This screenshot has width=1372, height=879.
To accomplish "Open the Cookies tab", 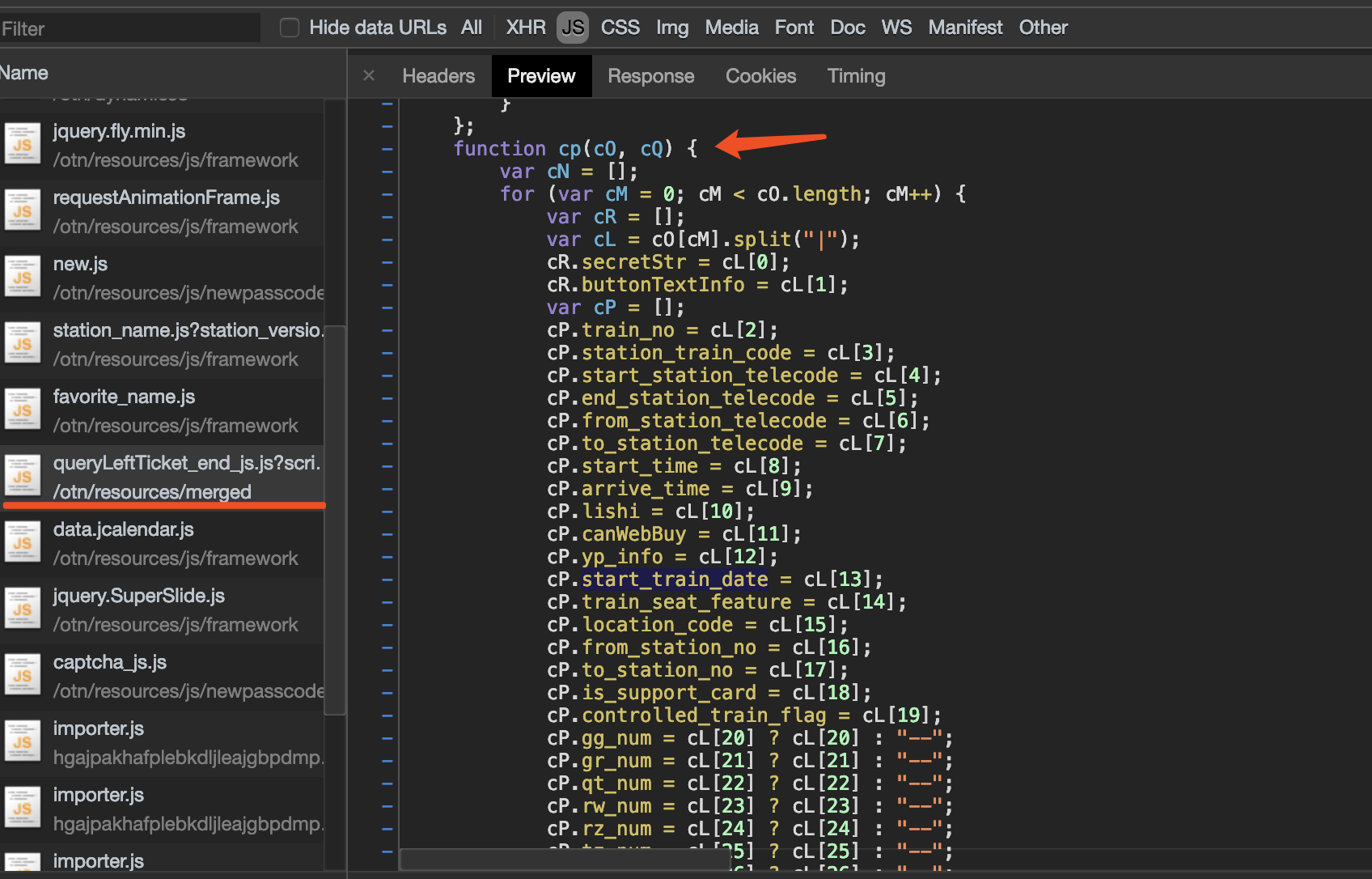I will (761, 76).
